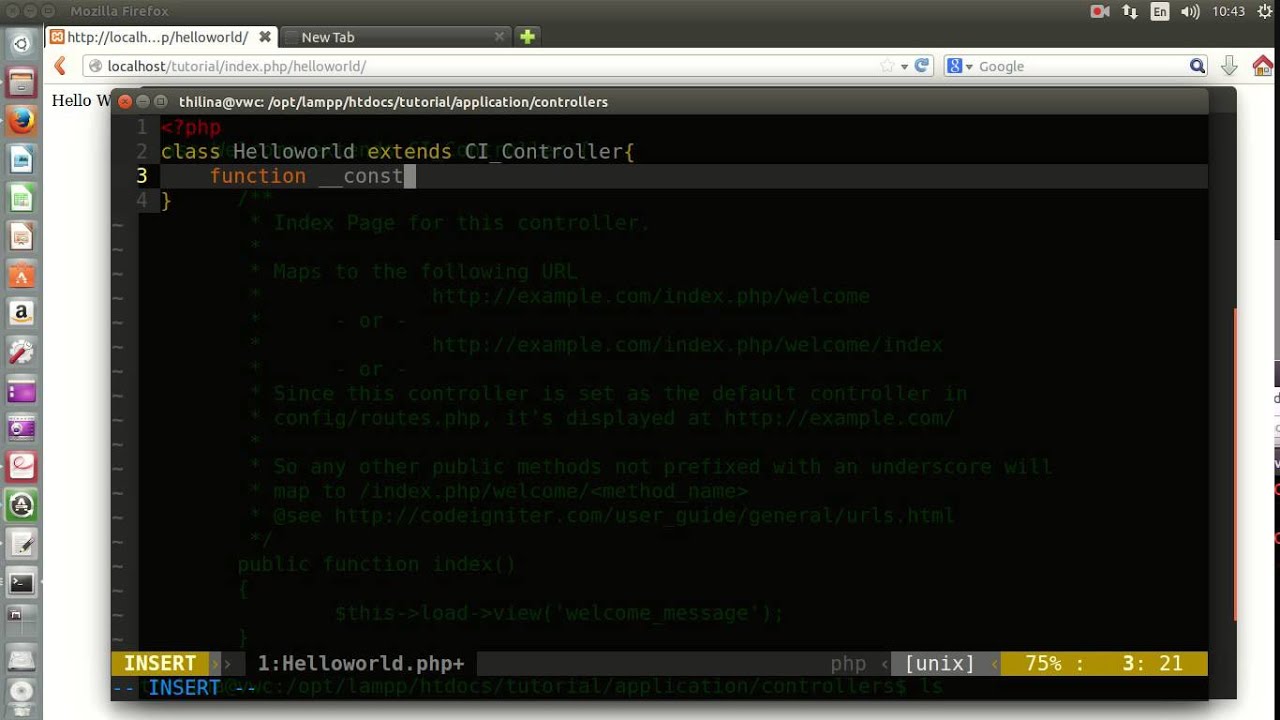Open the Amazon launcher icon

[21, 313]
